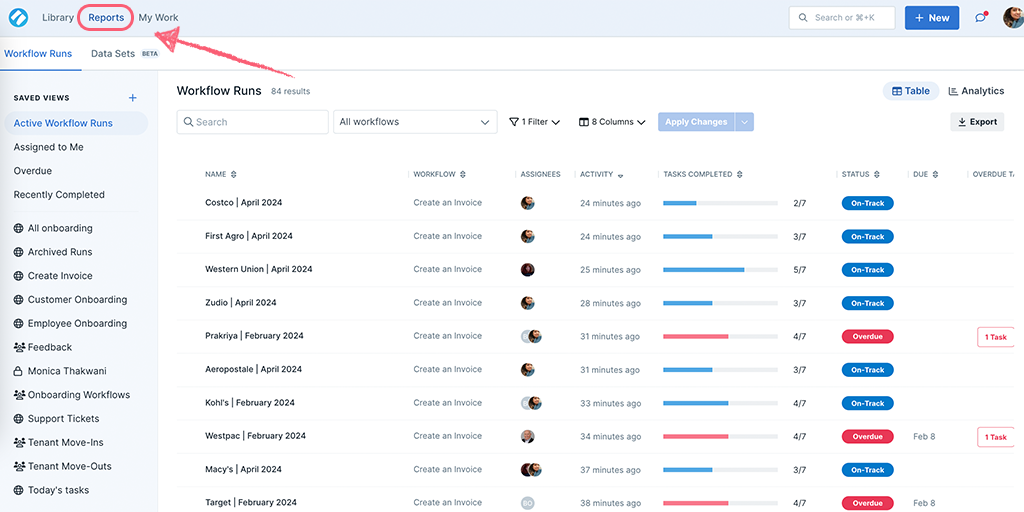The height and width of the screenshot is (512, 1024).
Task: Click globe icon beside All onboarding
Action: (x=18, y=229)
